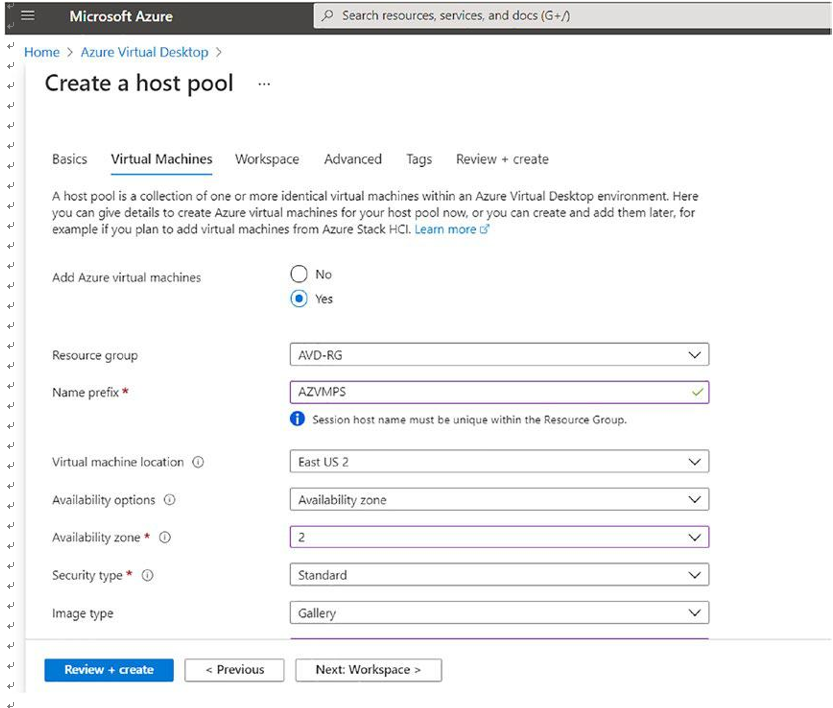Jump to the Review + create tab
The image size is (833, 708).
click(x=502, y=159)
